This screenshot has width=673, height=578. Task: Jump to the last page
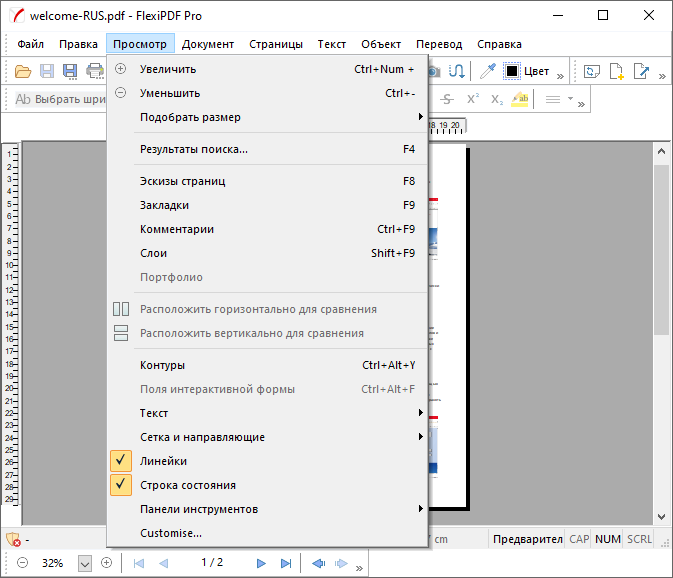(286, 563)
